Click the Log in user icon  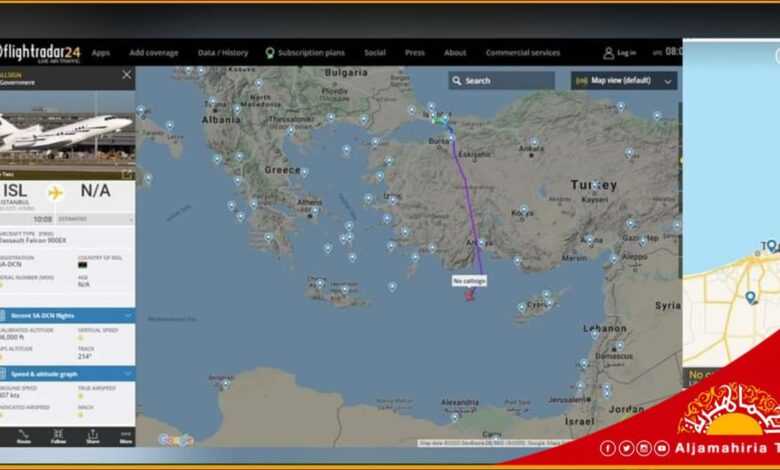[608, 53]
